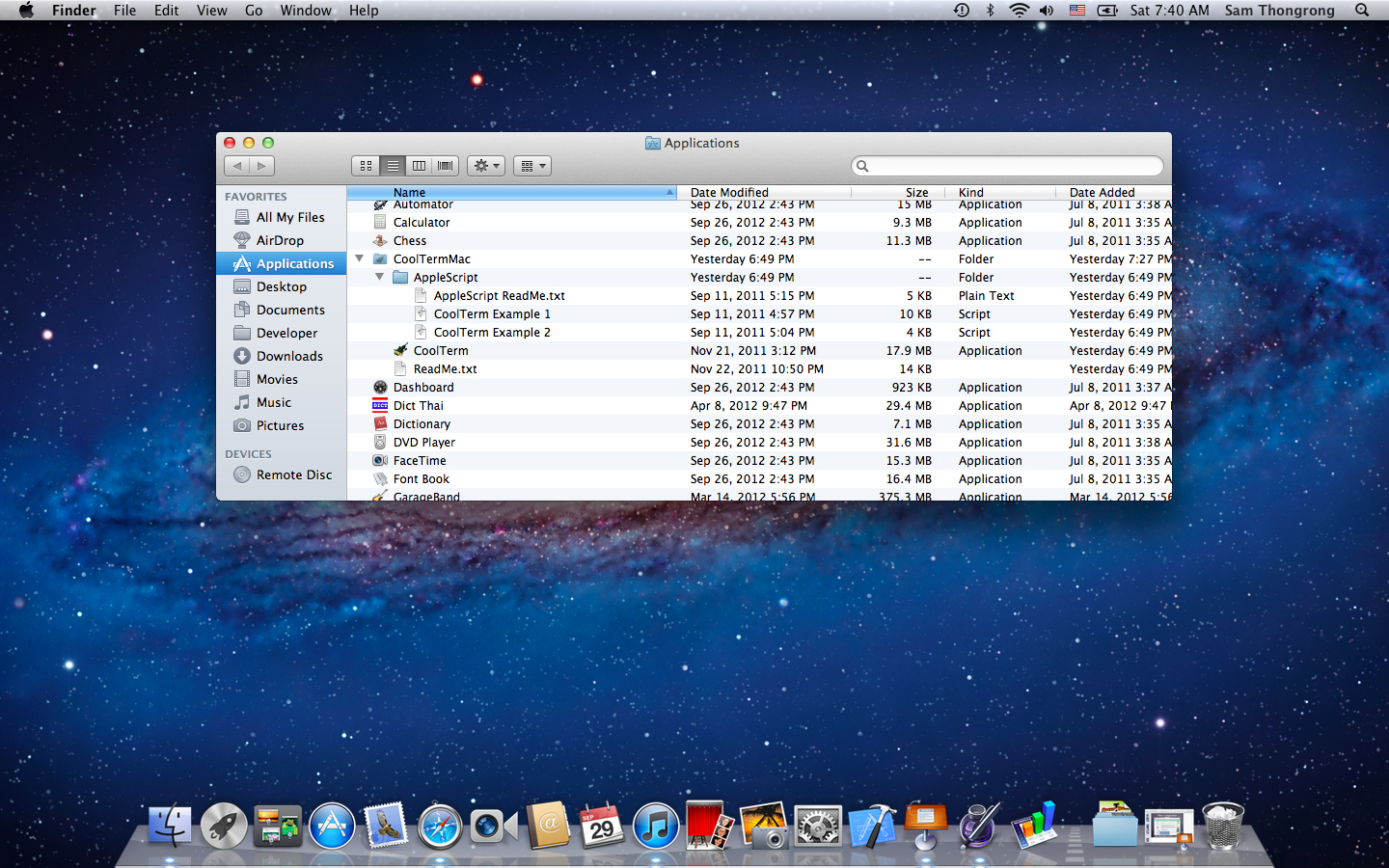
Task: Open the App Store dock icon
Action: [x=332, y=827]
